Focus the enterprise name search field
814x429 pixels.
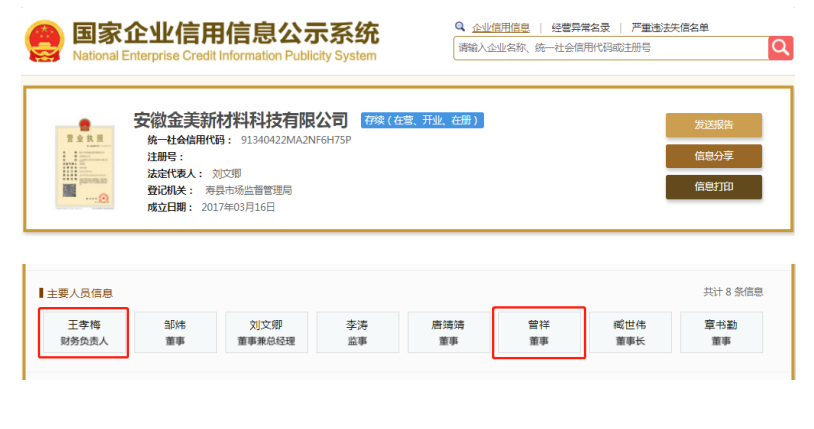pyautogui.click(x=611, y=48)
